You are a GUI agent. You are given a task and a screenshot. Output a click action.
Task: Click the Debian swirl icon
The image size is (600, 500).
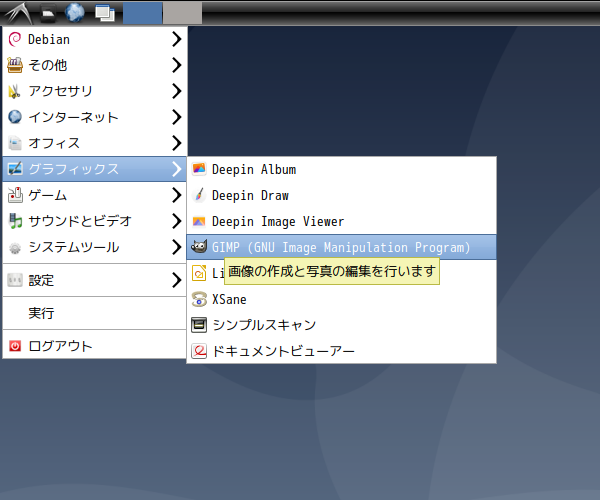[15, 39]
